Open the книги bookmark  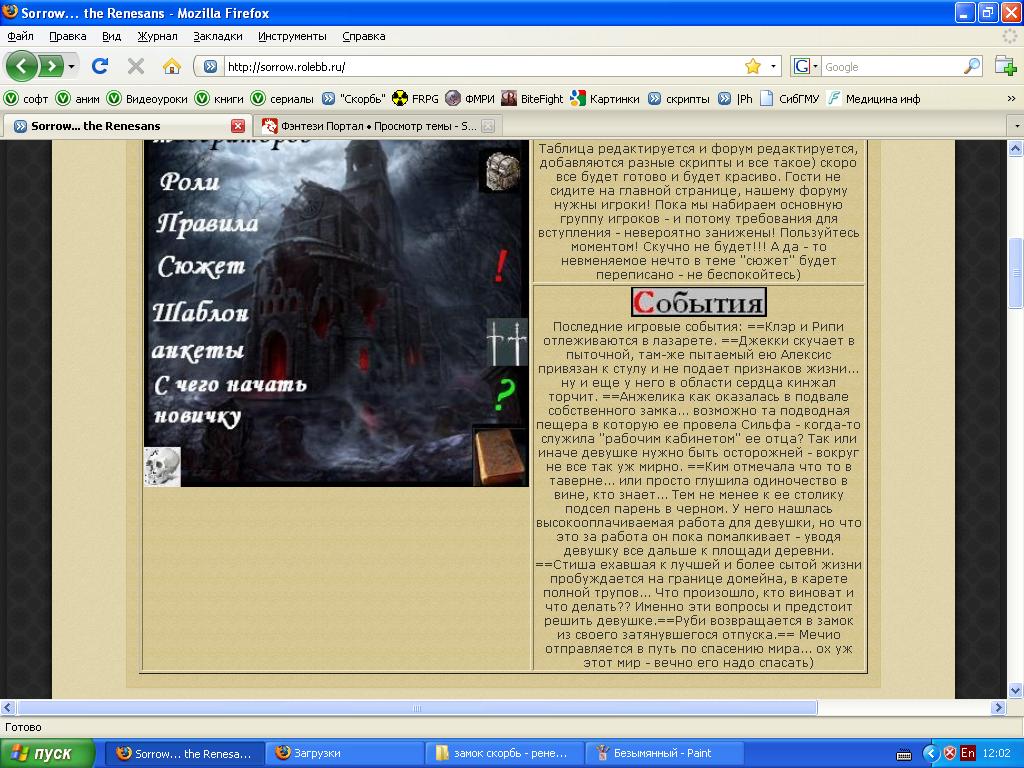(x=219, y=99)
